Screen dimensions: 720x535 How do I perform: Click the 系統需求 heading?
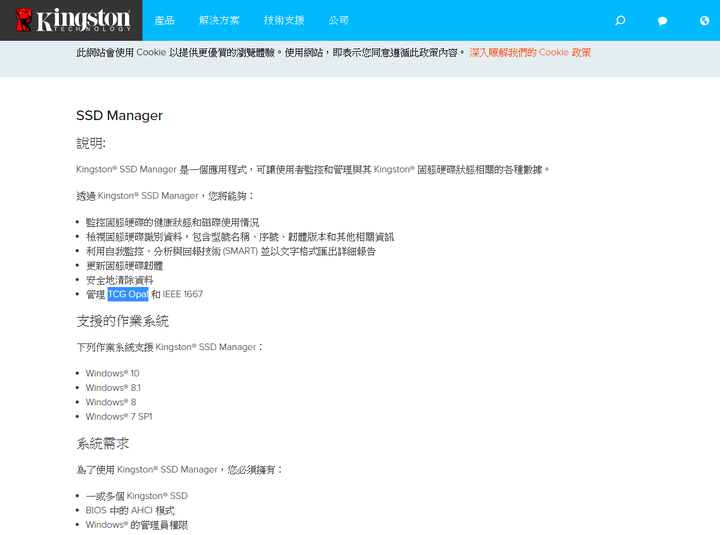(103, 444)
